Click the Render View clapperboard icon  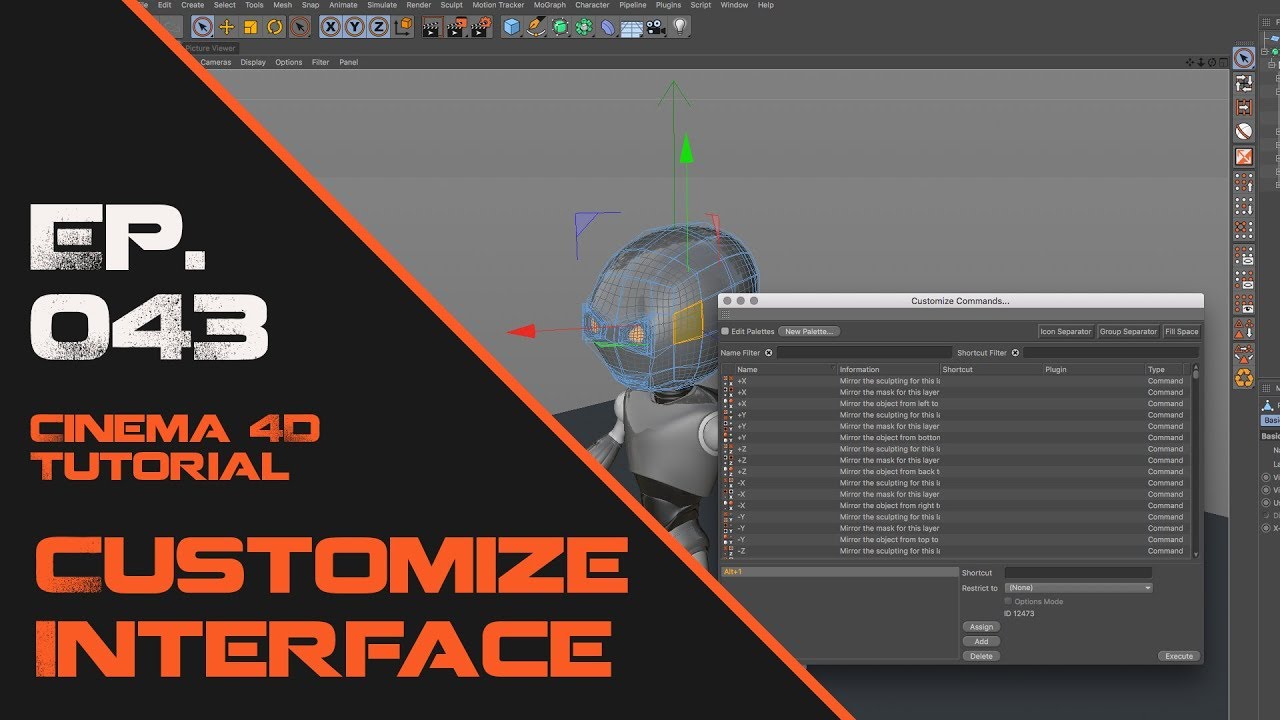pos(431,27)
